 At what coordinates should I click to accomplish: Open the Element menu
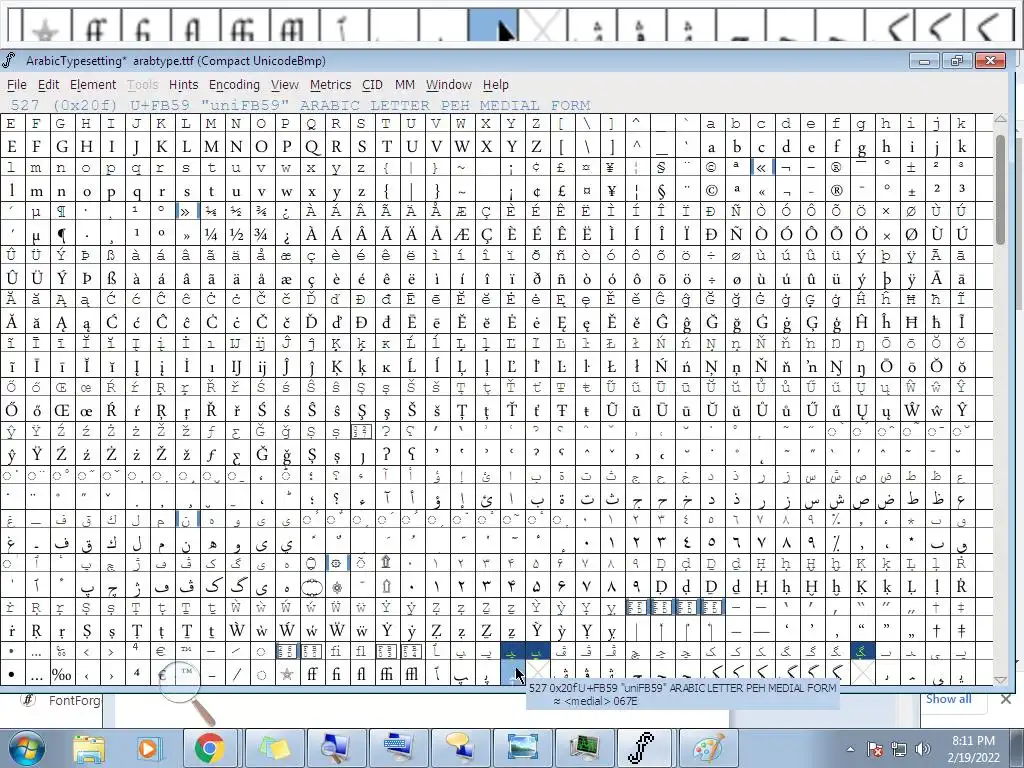(93, 84)
